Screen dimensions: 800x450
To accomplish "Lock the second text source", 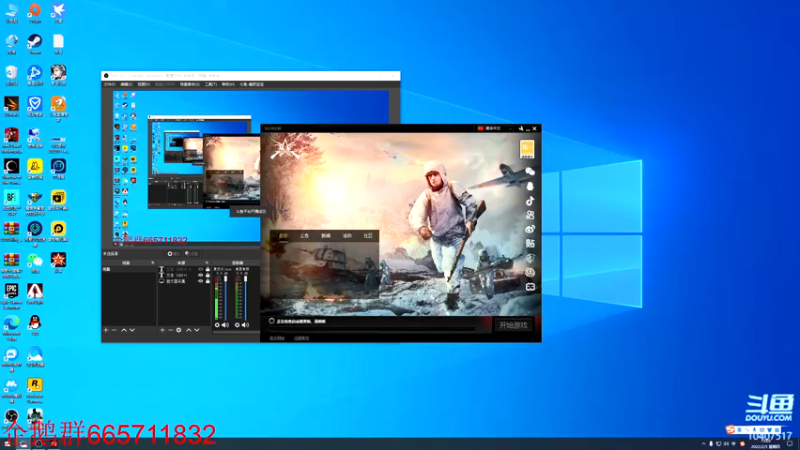I will [x=207, y=275].
